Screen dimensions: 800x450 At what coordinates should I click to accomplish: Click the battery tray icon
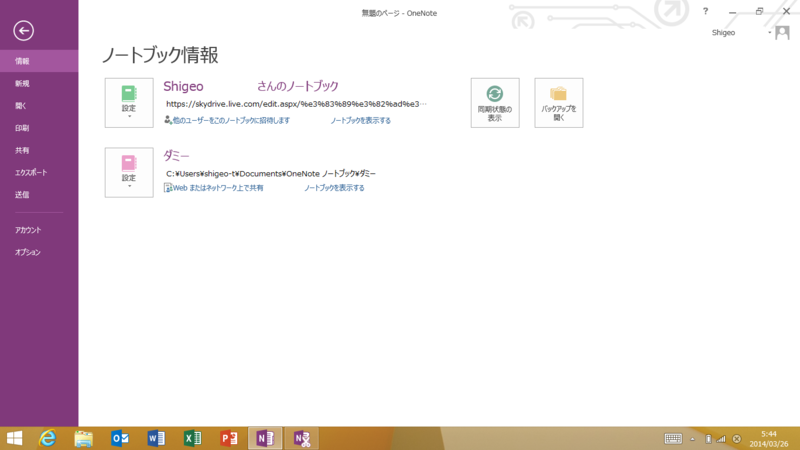pos(708,439)
